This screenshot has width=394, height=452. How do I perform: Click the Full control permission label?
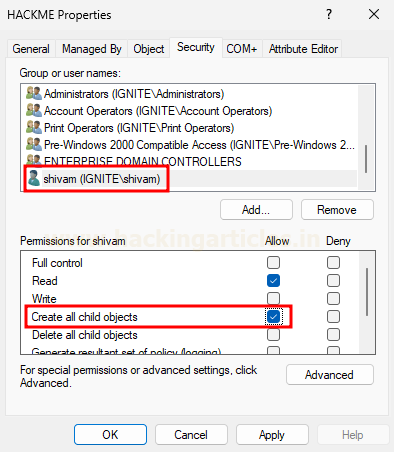(57, 263)
